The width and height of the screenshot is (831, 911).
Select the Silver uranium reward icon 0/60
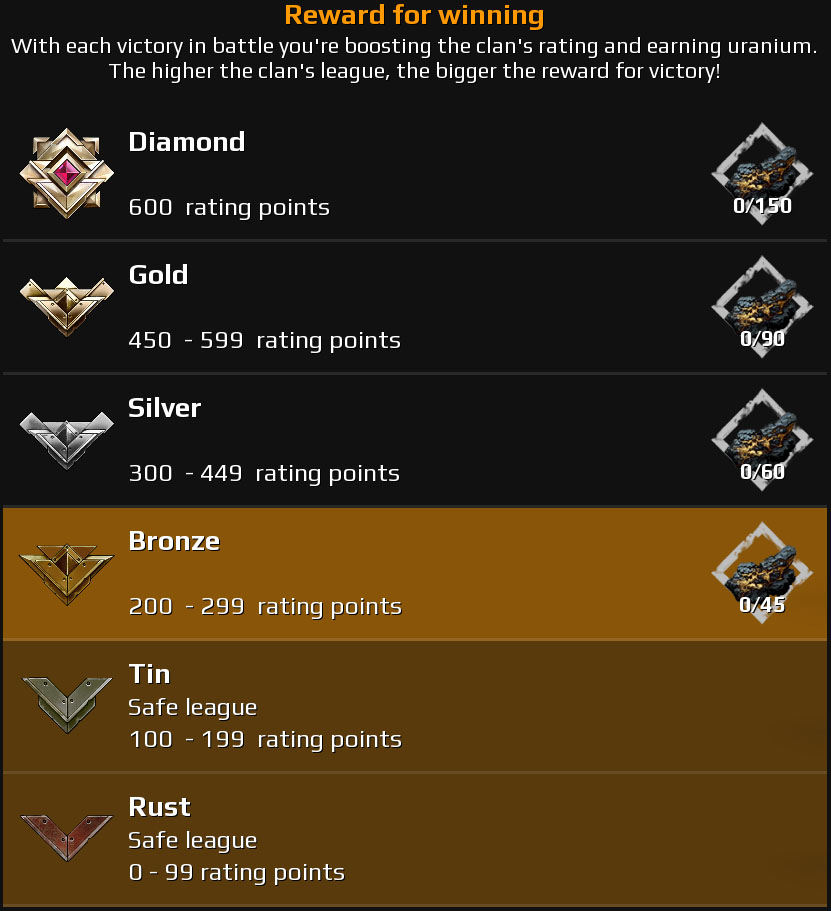(x=762, y=440)
